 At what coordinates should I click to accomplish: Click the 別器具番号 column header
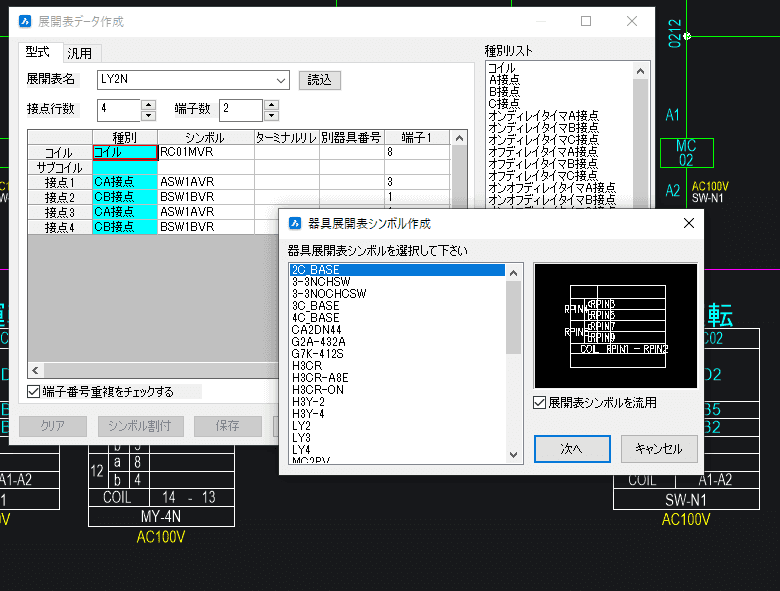(351, 138)
